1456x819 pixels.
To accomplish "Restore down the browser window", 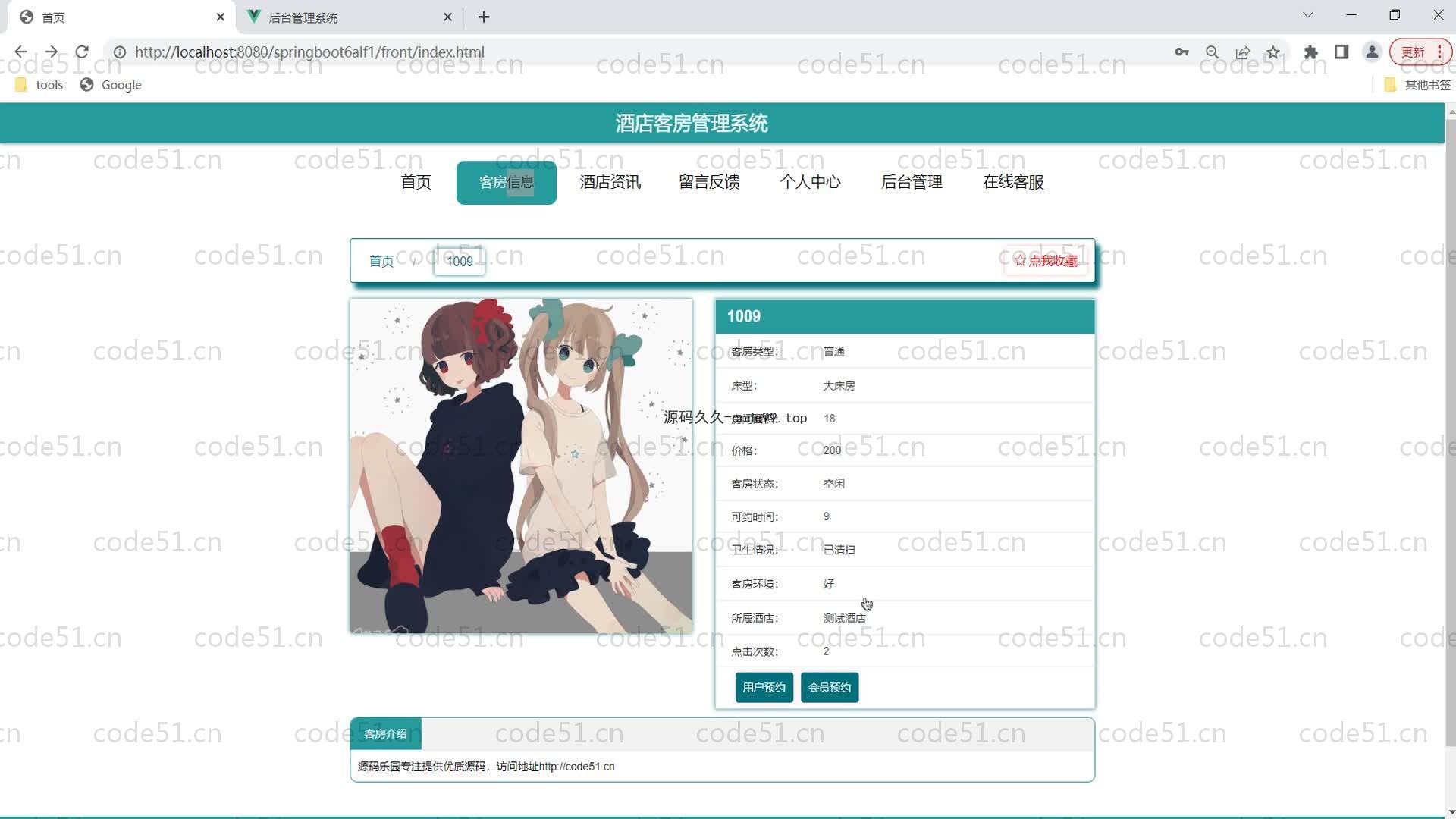I will (1395, 15).
